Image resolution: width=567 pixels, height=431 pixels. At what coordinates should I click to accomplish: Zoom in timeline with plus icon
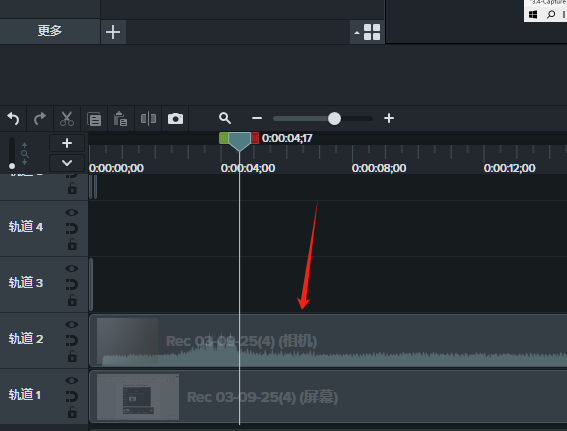click(389, 118)
